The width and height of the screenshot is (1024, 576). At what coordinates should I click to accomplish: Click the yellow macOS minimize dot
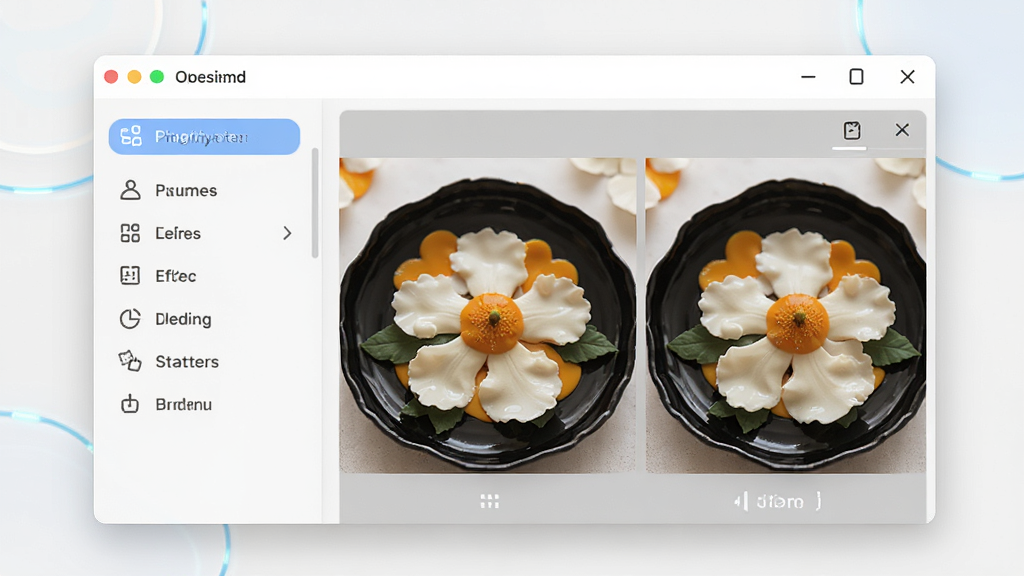134,77
